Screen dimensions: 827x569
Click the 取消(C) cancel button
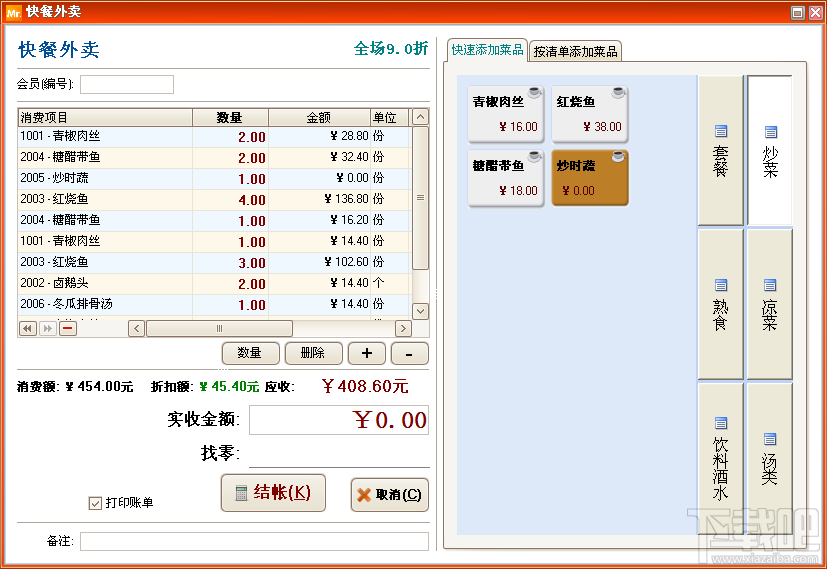coord(389,495)
